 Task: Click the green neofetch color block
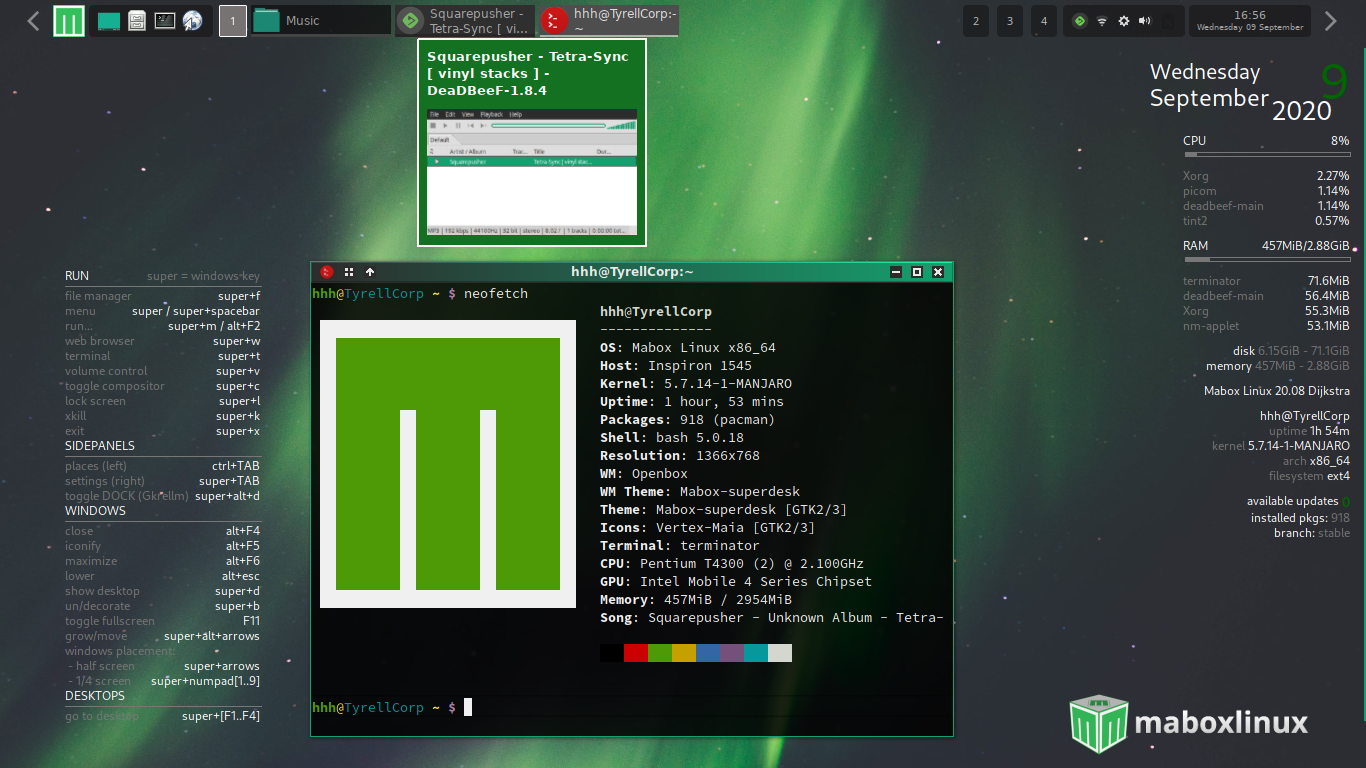[x=660, y=653]
